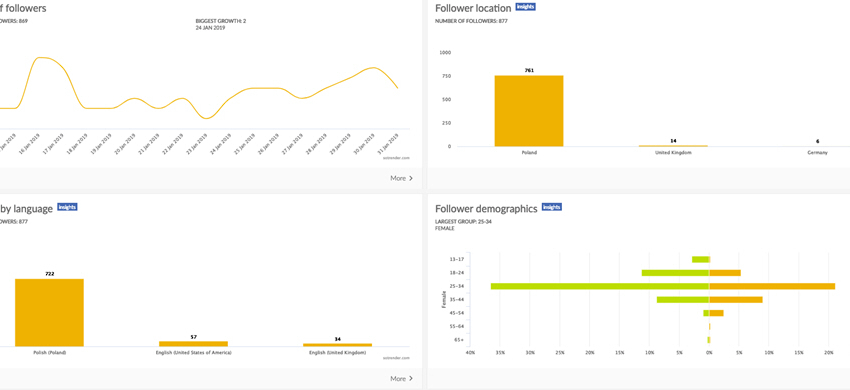The height and width of the screenshot is (390, 850).
Task: Select the Polish (Poland) language bar
Action: point(49,312)
